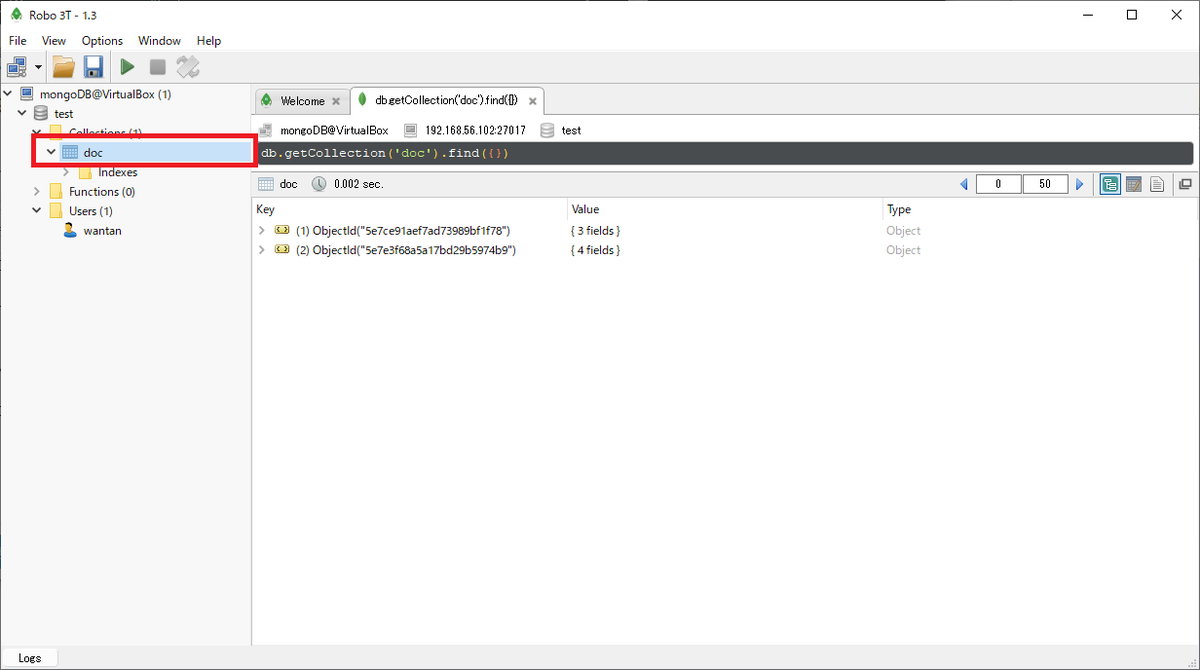Open the Window menu

[159, 41]
